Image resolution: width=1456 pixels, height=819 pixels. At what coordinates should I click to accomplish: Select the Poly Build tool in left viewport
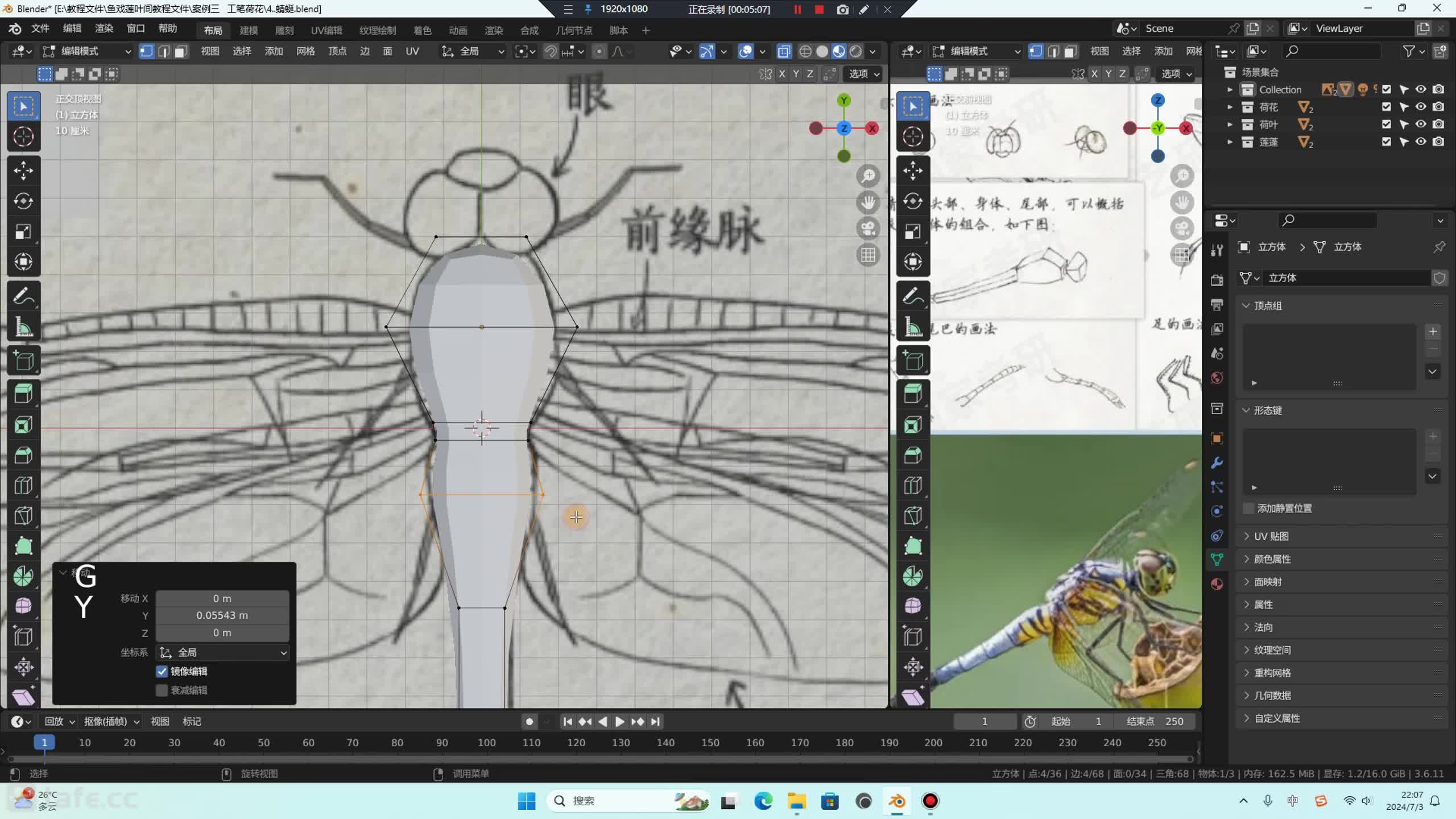coord(23,546)
